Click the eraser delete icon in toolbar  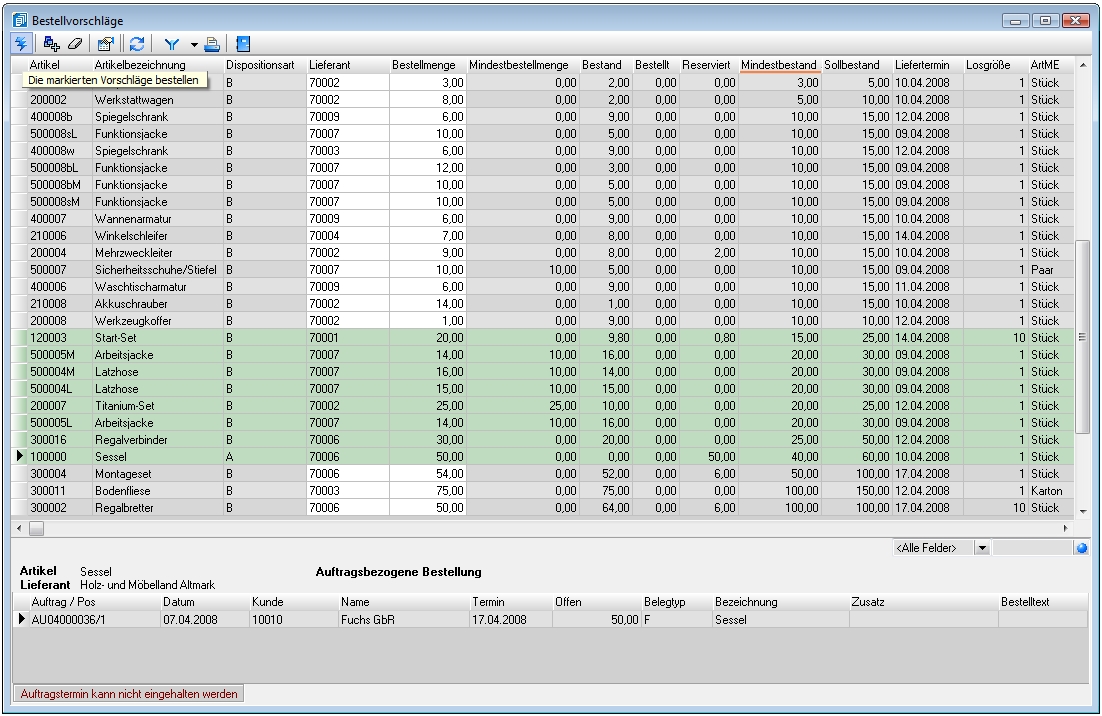74,44
